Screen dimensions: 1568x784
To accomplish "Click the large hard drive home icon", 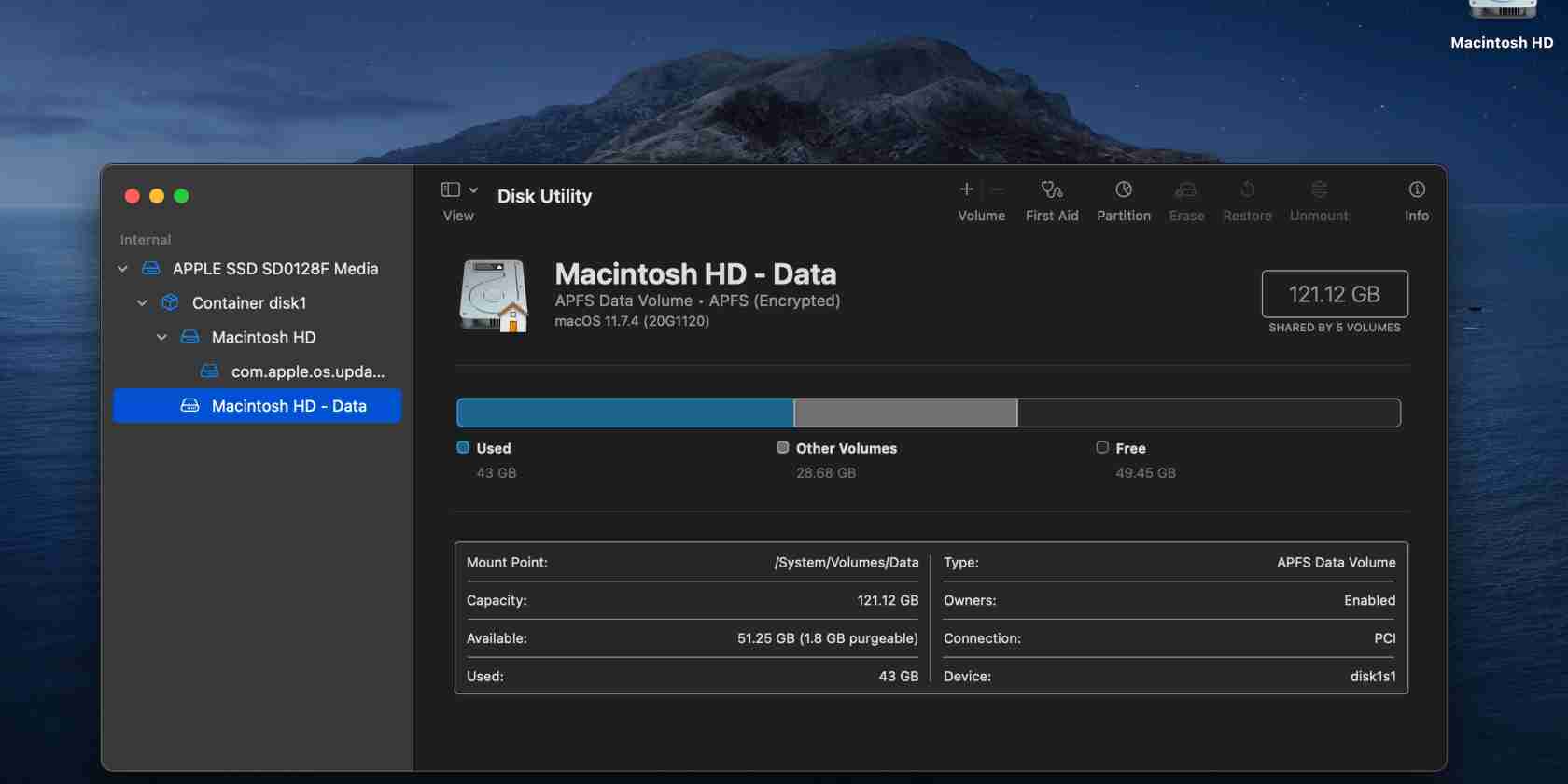I will tap(494, 296).
